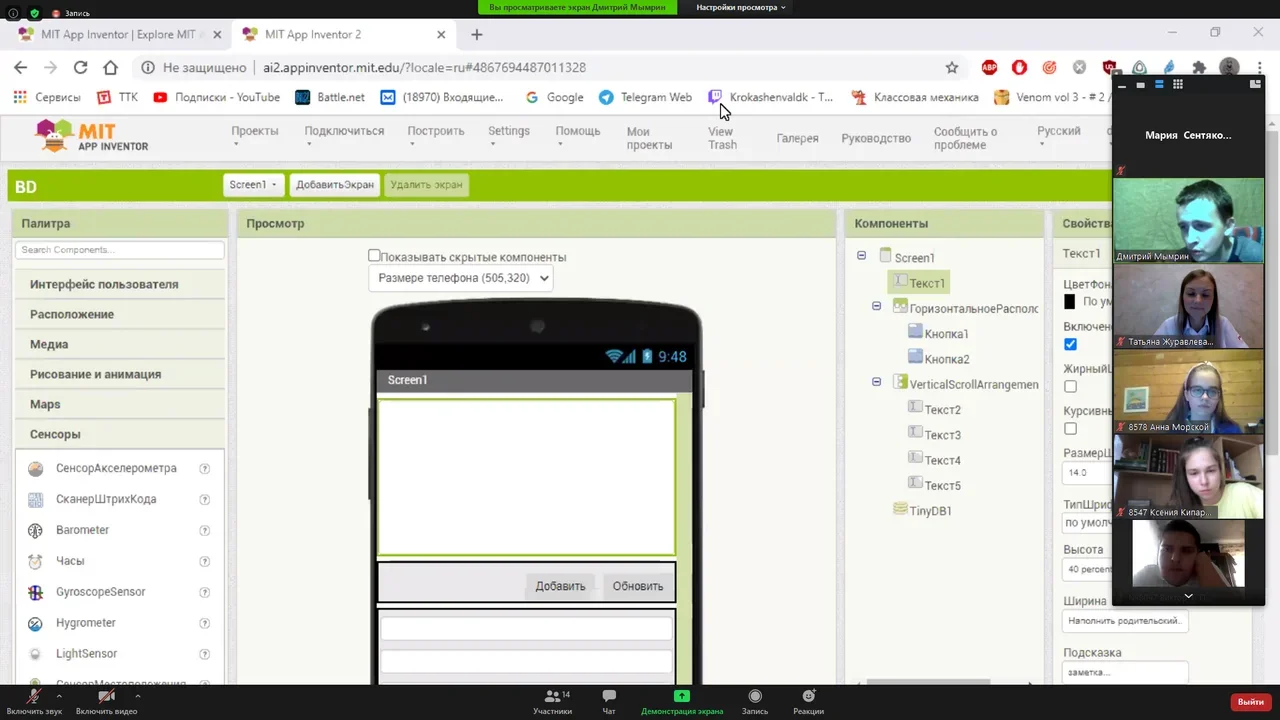
Task: Collapse the VerticalScrollArrangement tree node
Action: click(x=876, y=382)
